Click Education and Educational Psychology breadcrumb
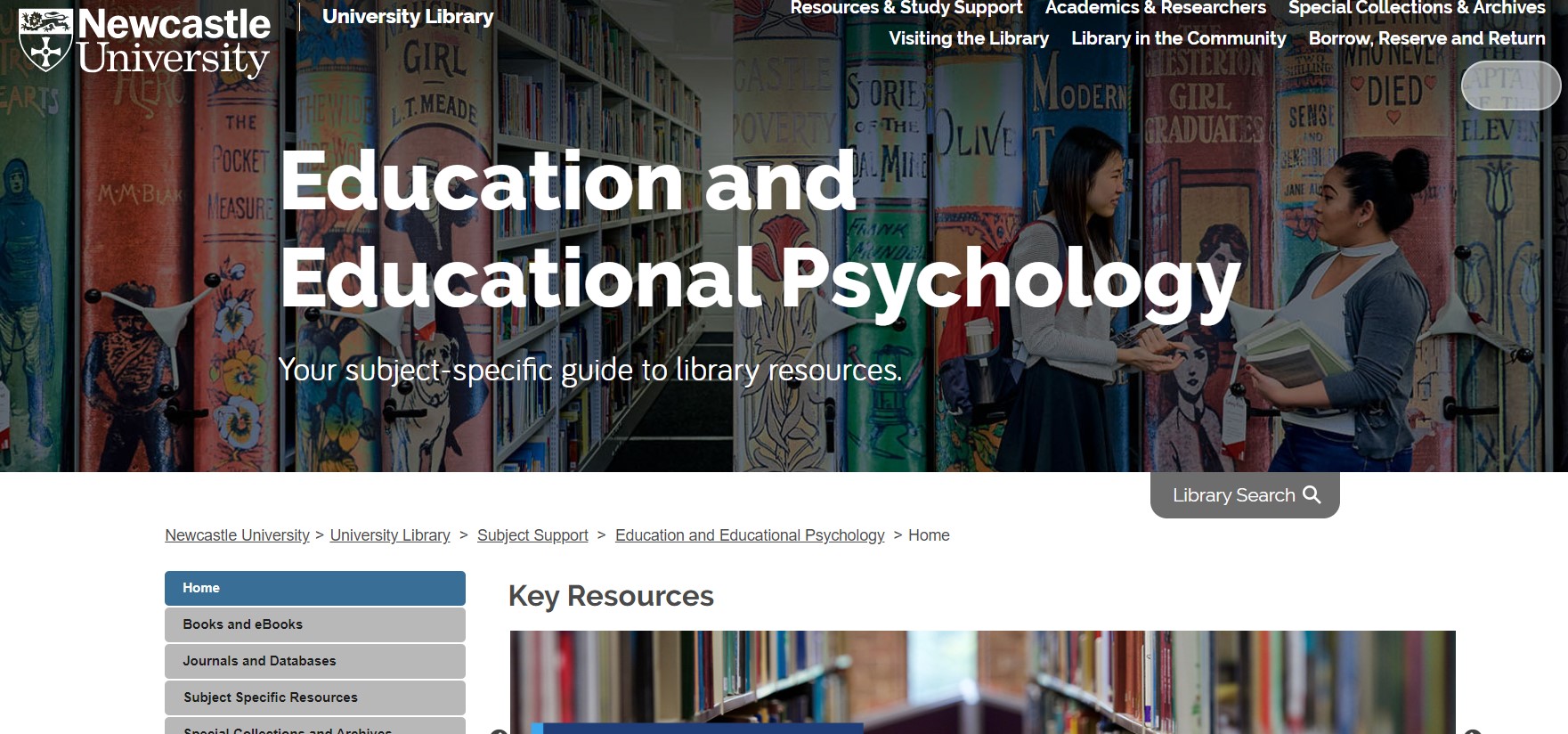Viewport: 1568px width, 734px height. coord(750,535)
